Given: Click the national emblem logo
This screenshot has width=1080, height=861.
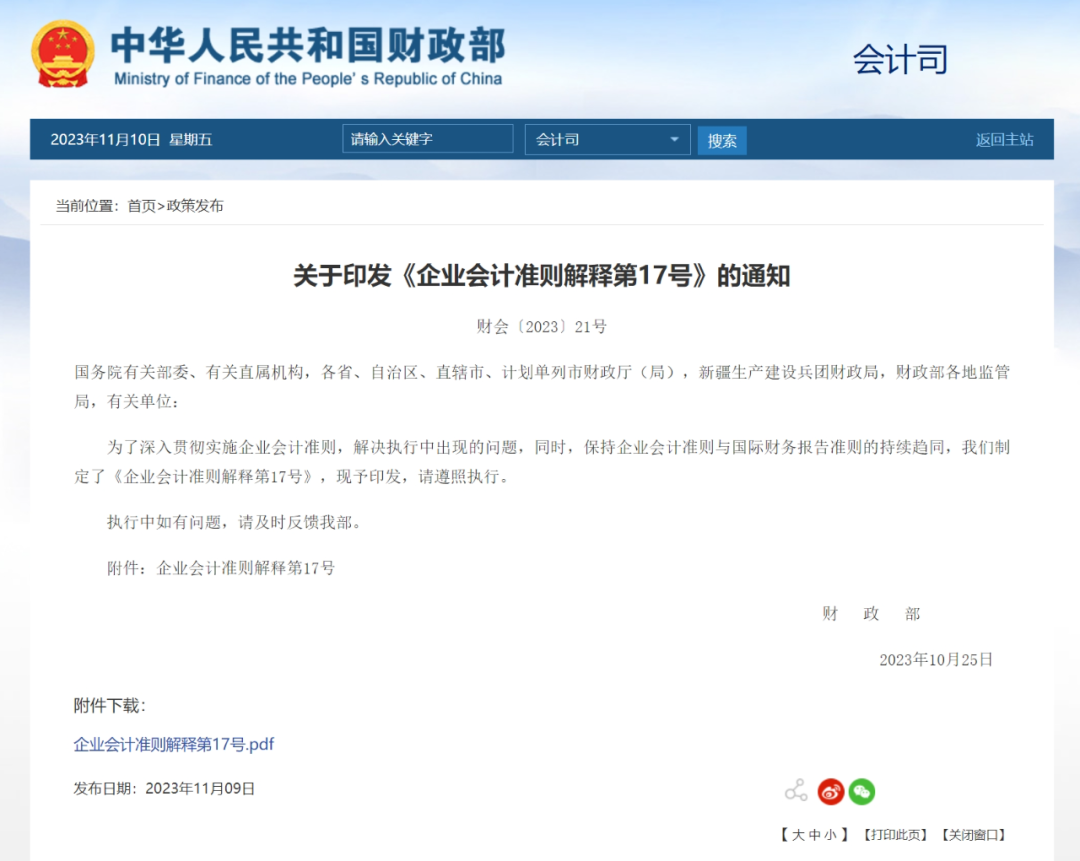Looking at the screenshot, I should pos(63,54).
